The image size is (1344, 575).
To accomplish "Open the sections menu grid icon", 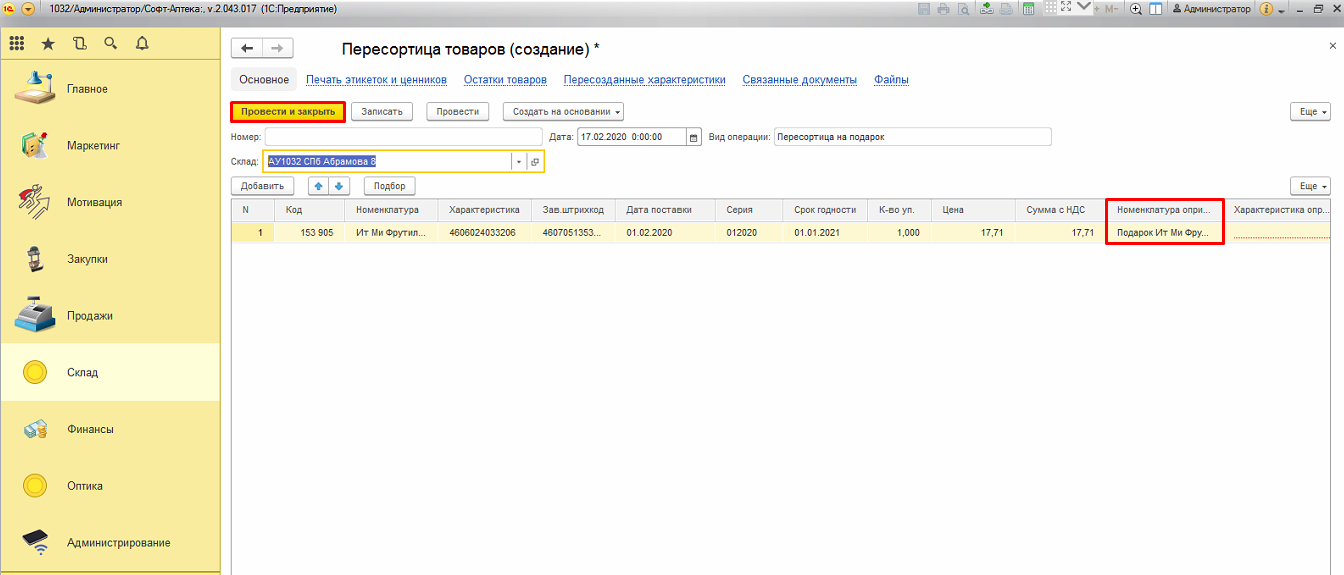I will 17,44.
